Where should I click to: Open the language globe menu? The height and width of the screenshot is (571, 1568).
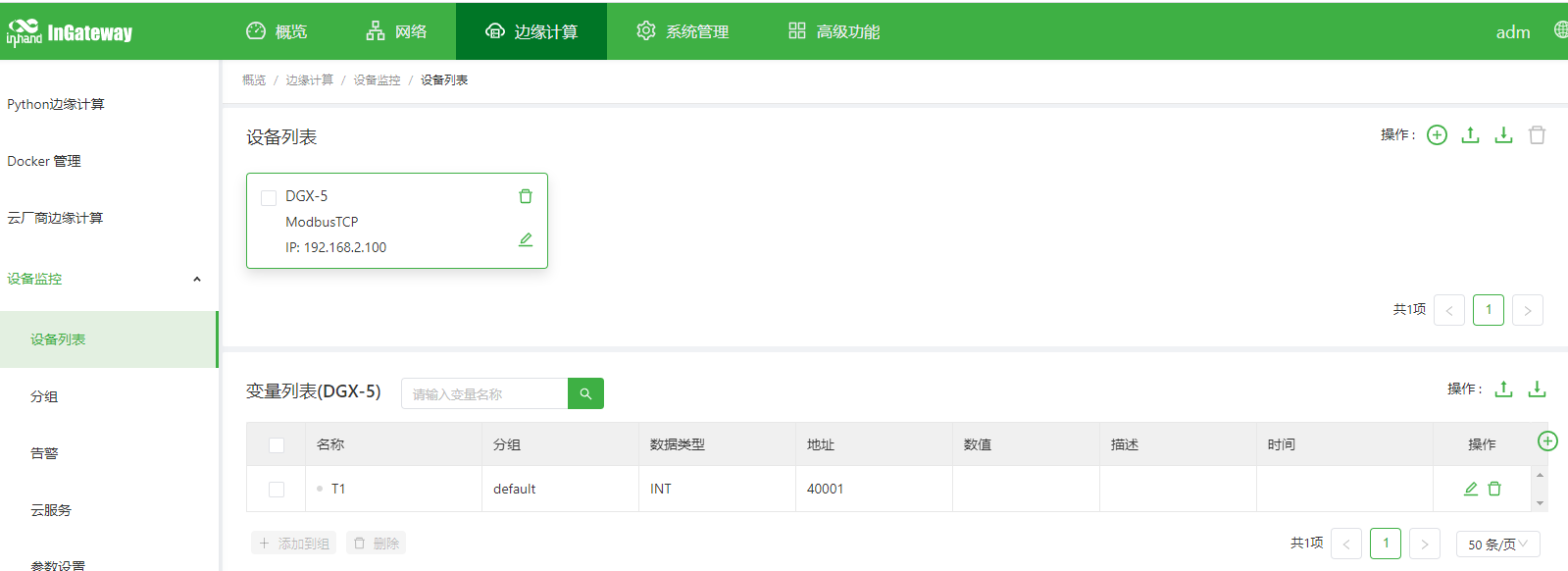(x=1560, y=30)
